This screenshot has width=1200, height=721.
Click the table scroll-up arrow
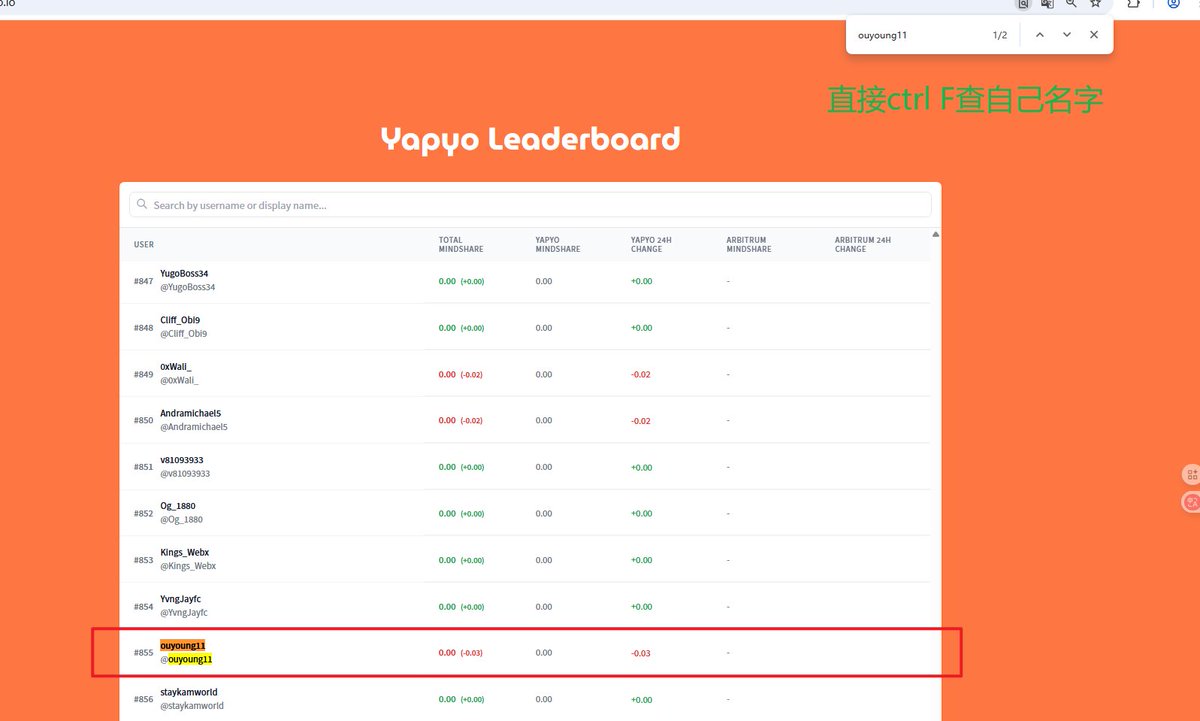935,234
